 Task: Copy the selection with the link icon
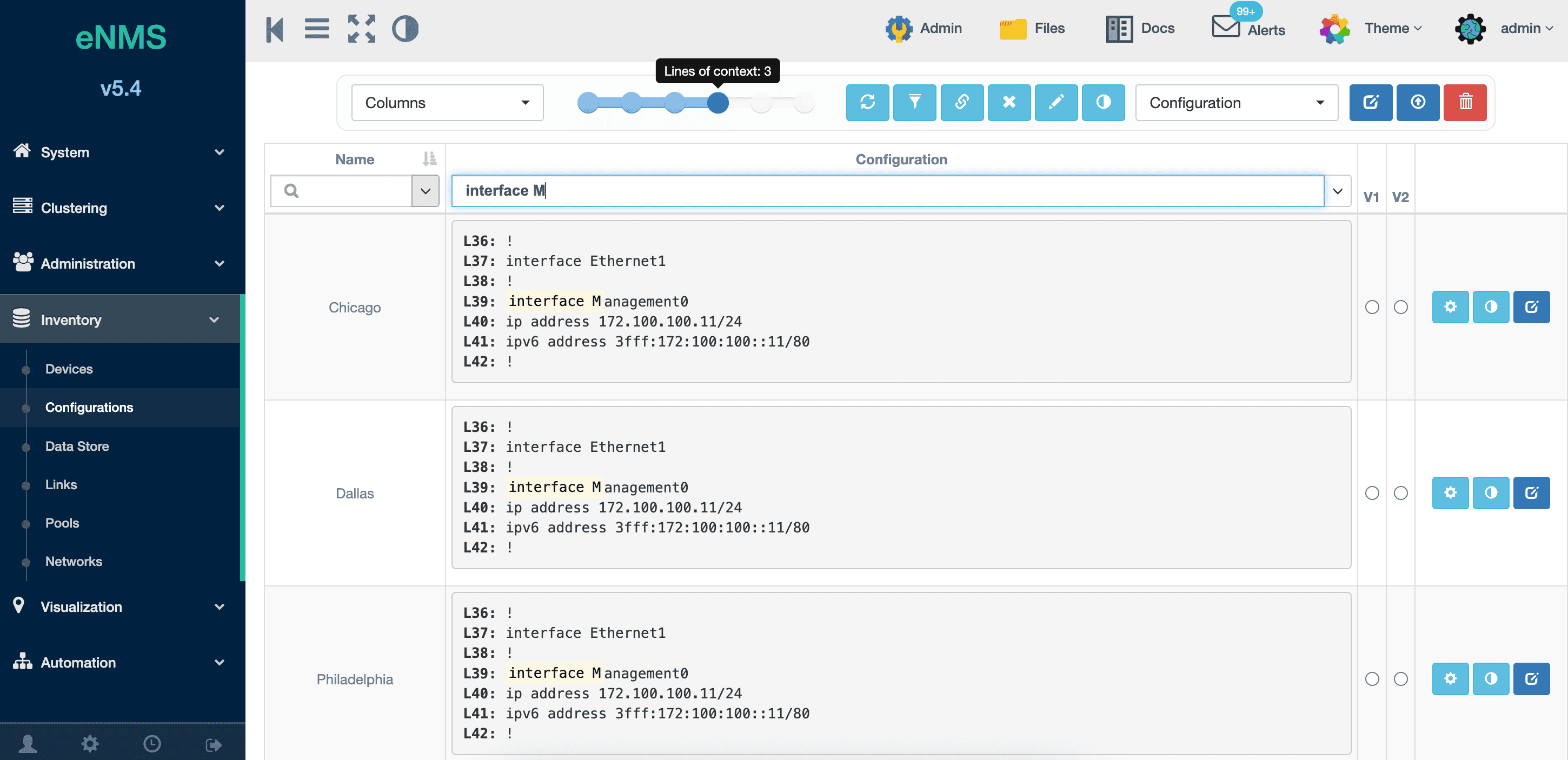[x=962, y=102]
